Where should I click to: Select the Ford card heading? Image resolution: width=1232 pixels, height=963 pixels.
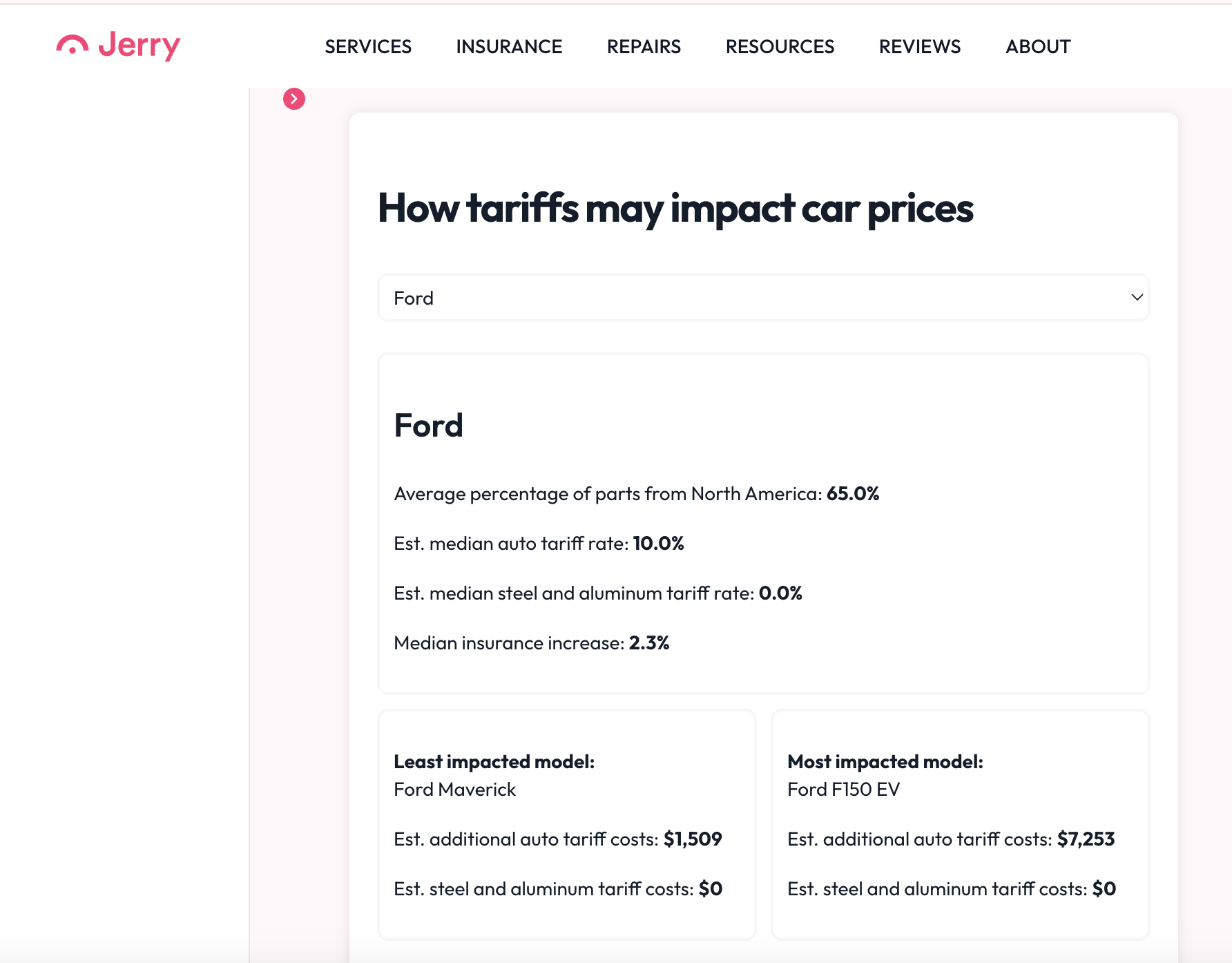[x=428, y=425]
